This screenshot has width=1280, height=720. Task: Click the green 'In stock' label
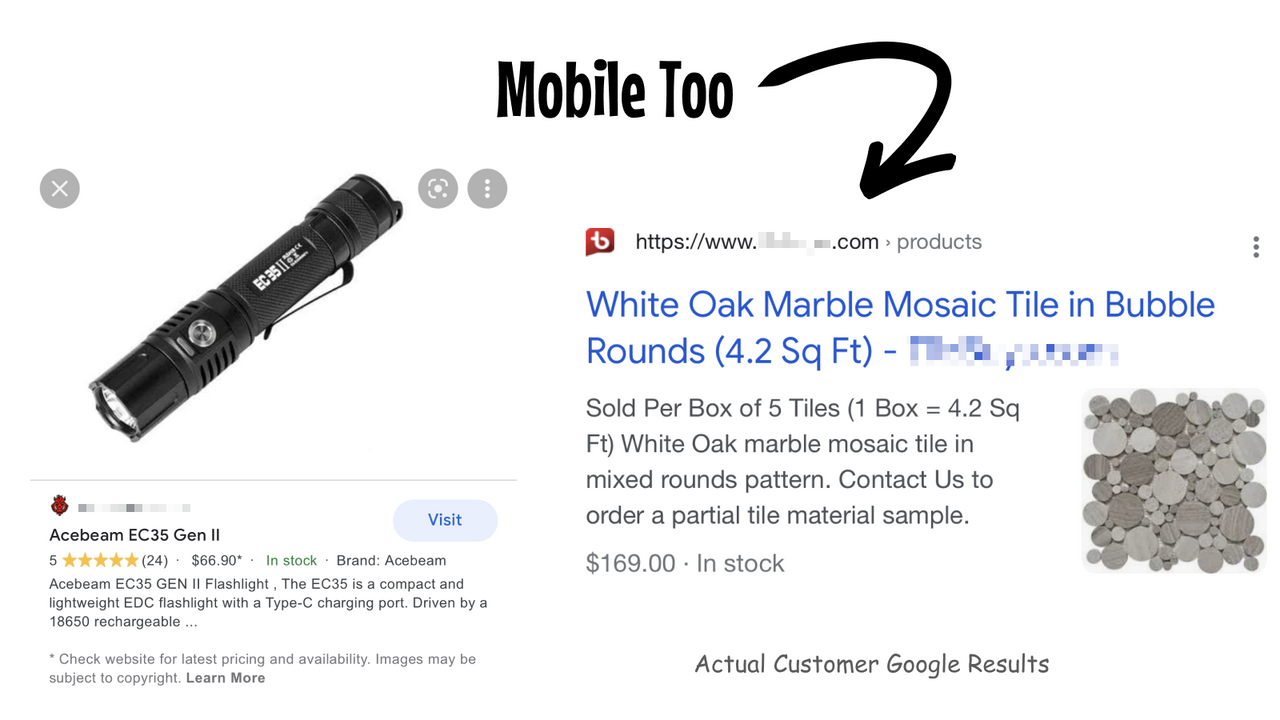point(291,560)
